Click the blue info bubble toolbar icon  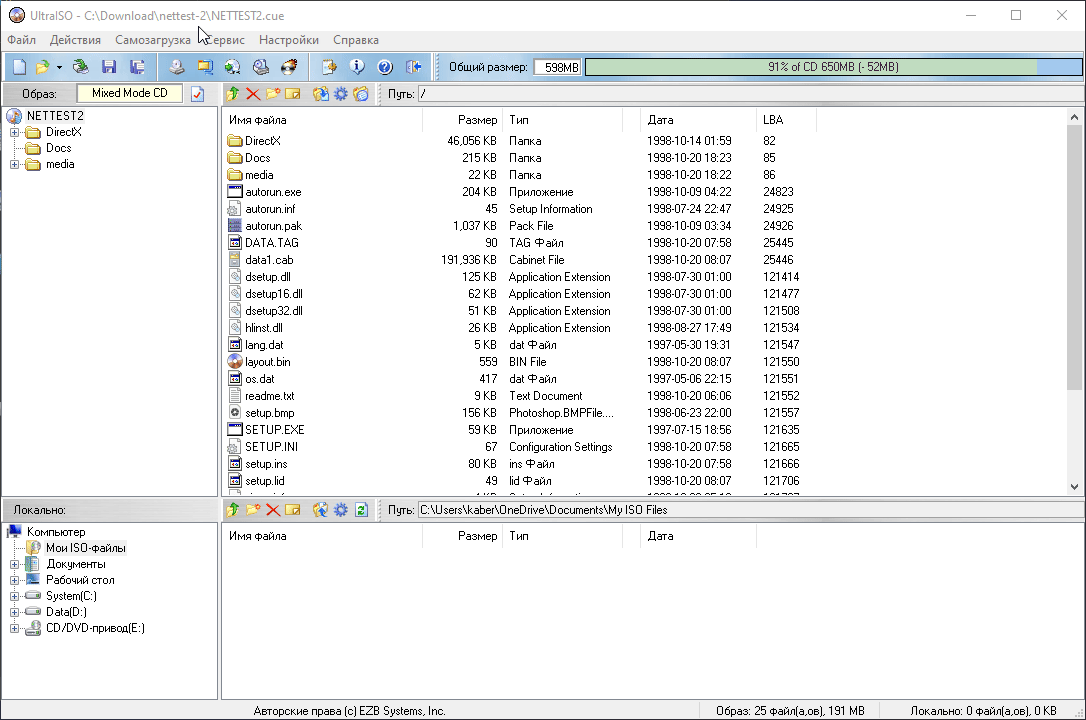[x=357, y=67]
